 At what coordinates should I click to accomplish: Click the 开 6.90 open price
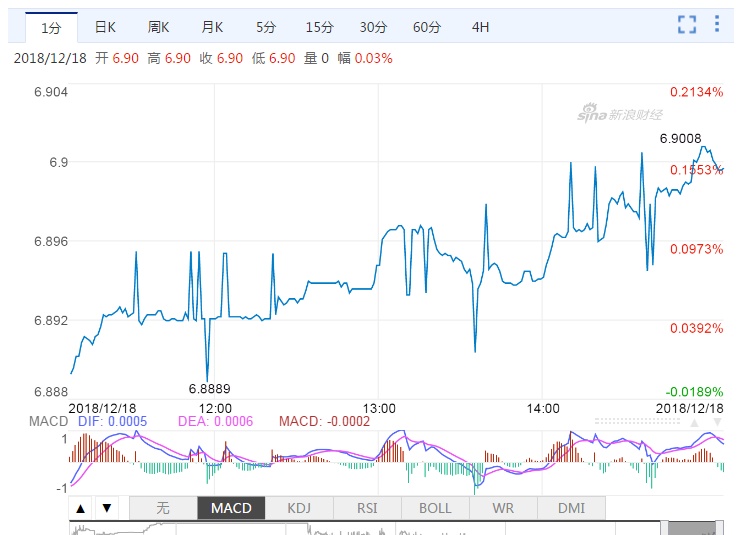pos(117,58)
